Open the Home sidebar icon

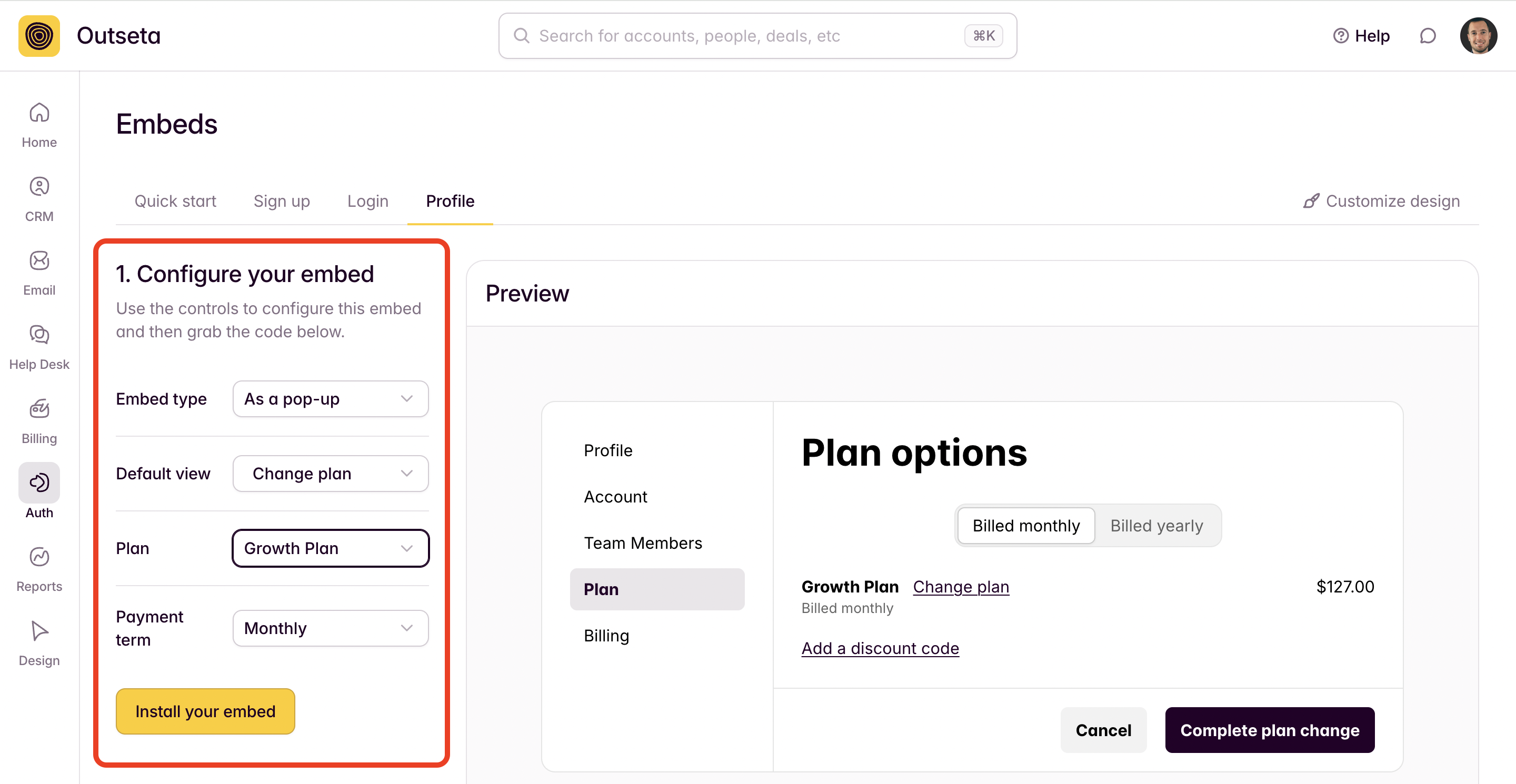pos(39,113)
